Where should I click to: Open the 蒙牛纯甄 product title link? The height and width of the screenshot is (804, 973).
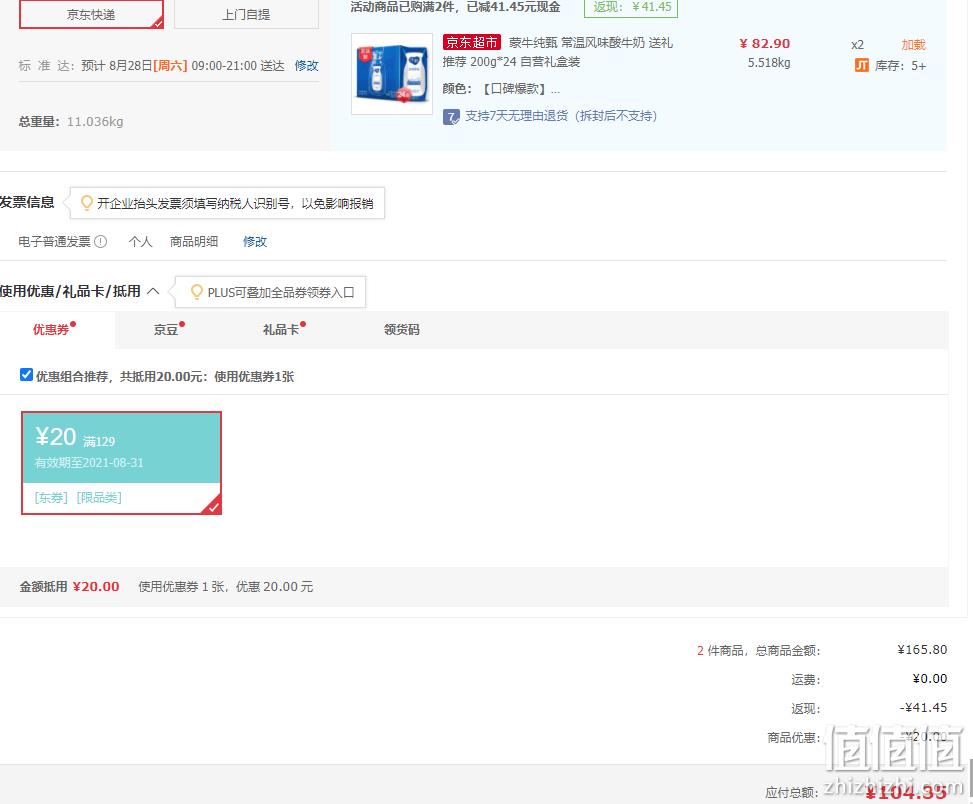[x=557, y=52]
